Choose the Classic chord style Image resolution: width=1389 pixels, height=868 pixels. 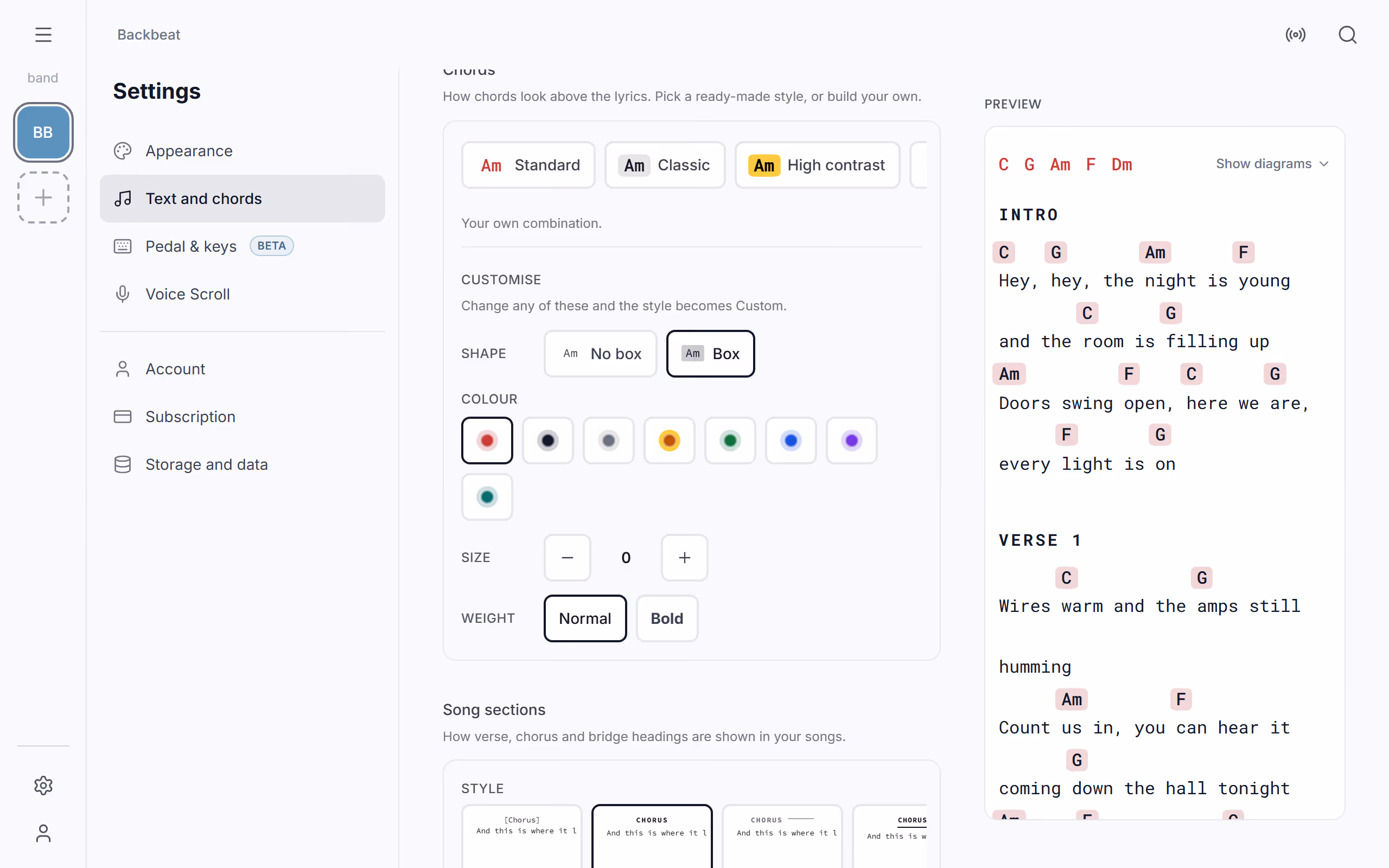665,165
